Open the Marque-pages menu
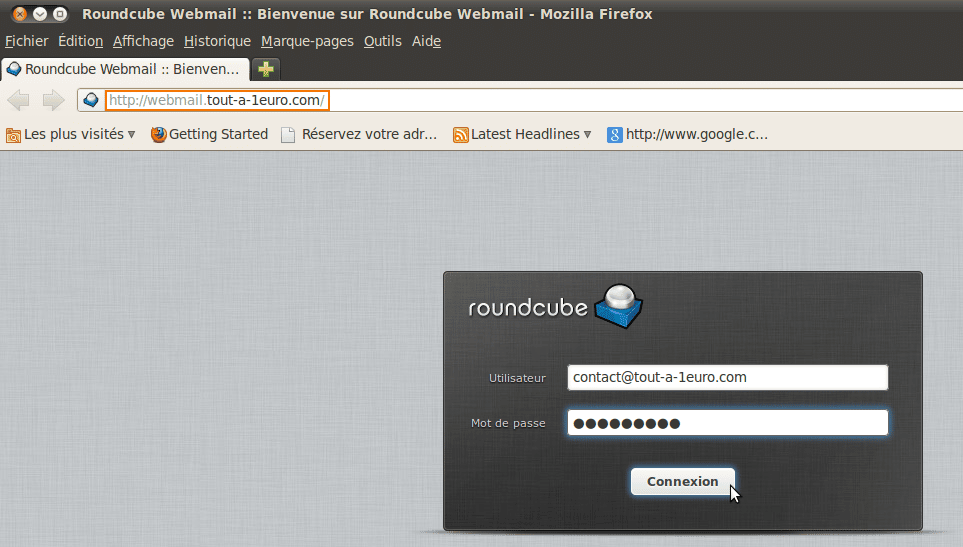 (x=307, y=41)
